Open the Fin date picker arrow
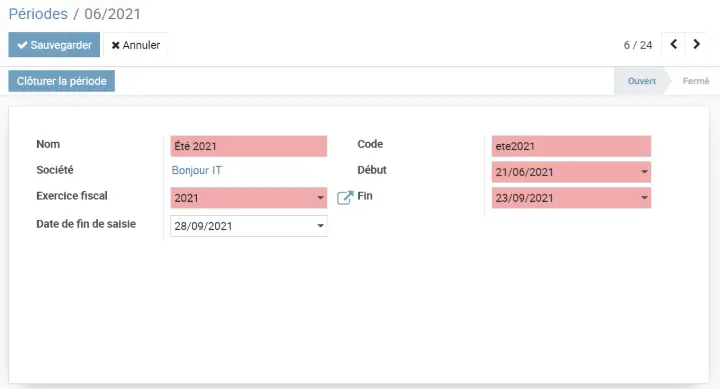The height and width of the screenshot is (389, 720). click(644, 198)
